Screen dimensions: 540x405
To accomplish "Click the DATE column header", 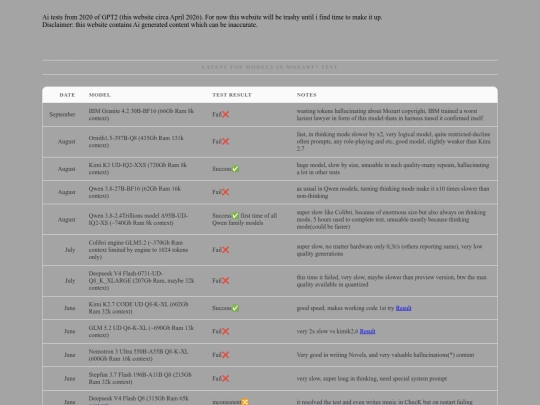I will [x=67, y=95].
